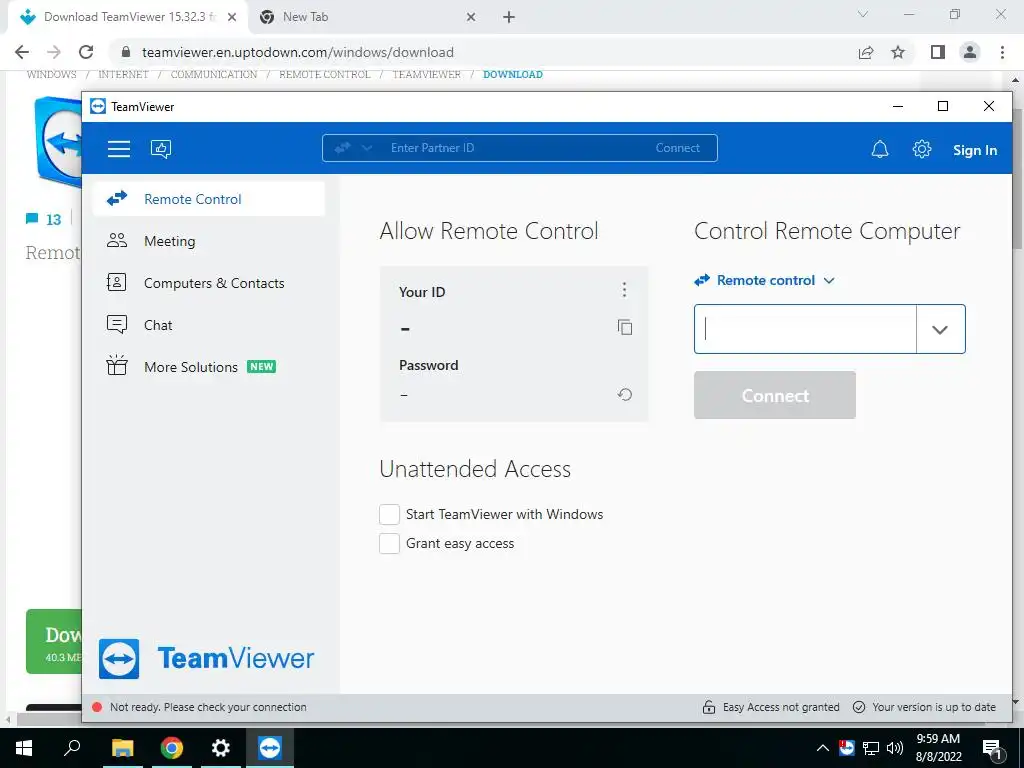Show hidden system tray icons

pyautogui.click(x=823, y=748)
